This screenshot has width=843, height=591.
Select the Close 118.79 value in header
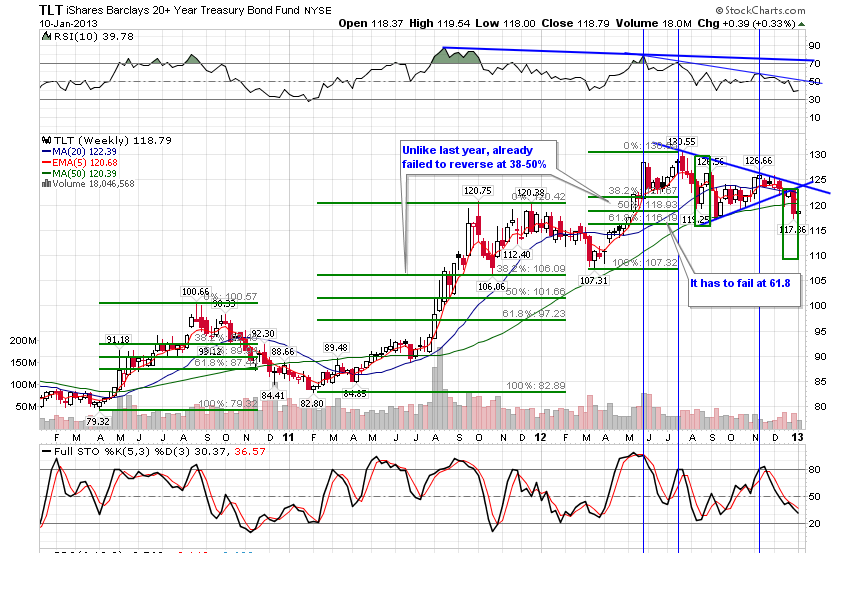pyautogui.click(x=575, y=24)
